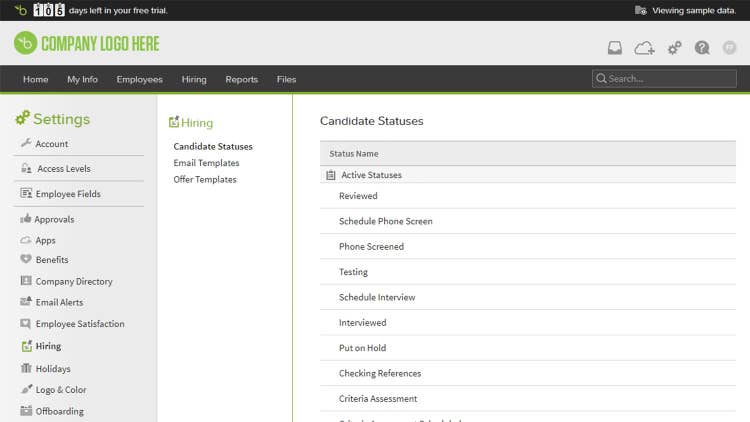Open Benefits settings label
Screen dimensions: 750x422
52,259
